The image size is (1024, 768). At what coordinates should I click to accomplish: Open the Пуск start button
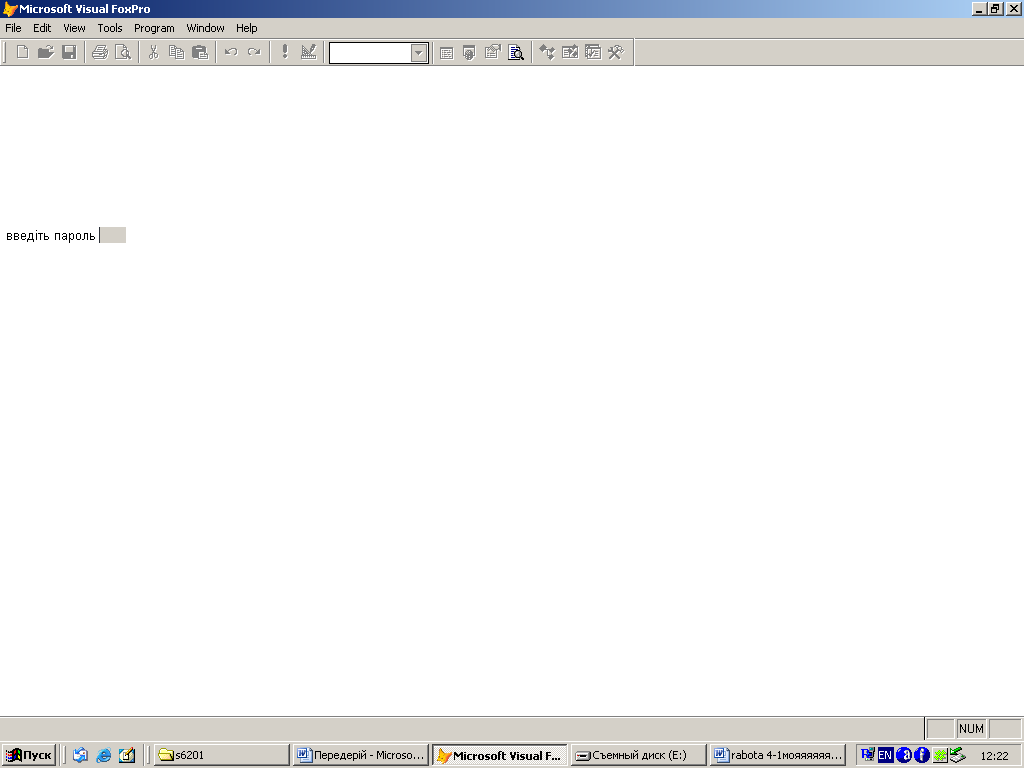point(29,756)
